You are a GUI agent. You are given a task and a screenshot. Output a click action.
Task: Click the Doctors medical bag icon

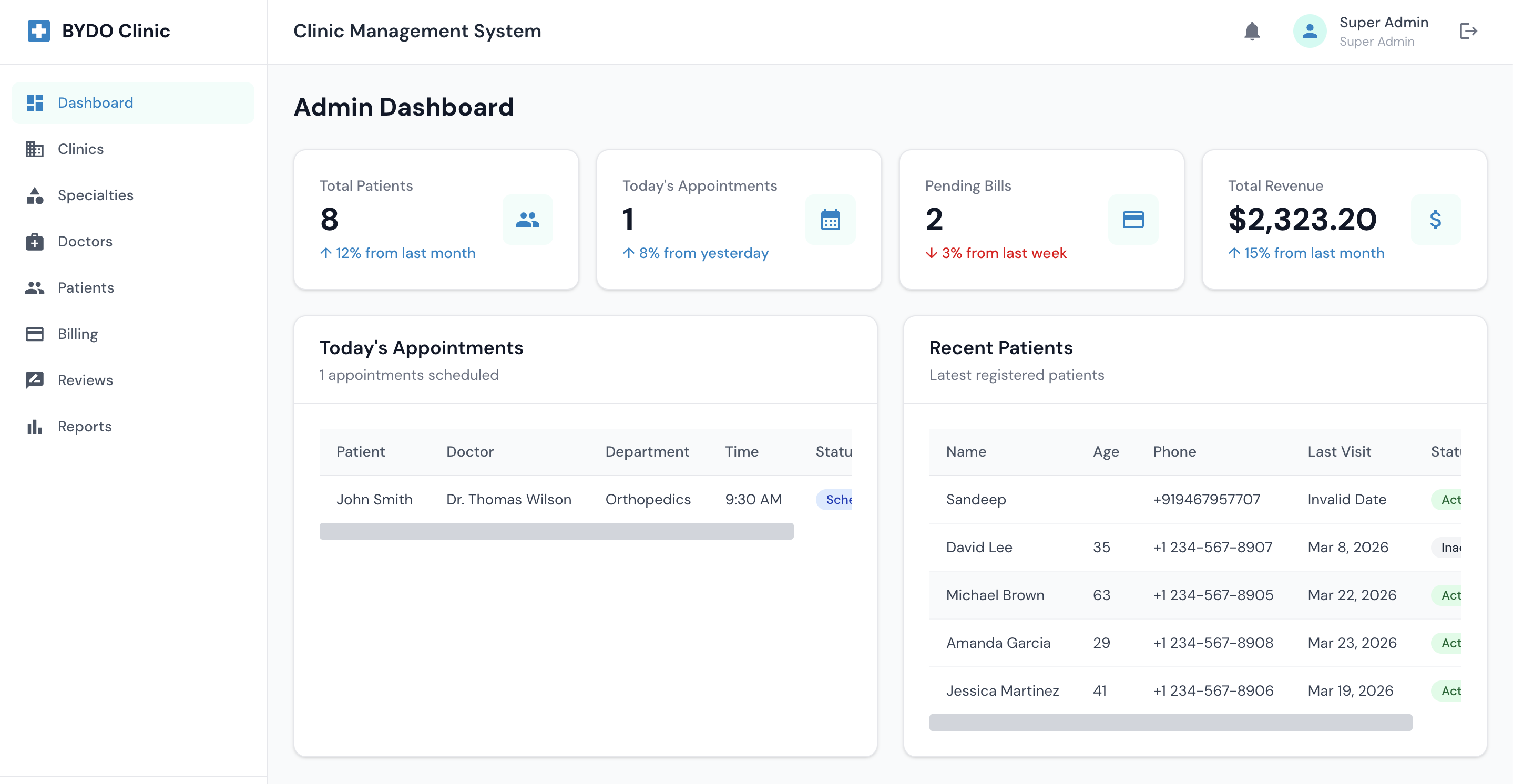pos(35,241)
